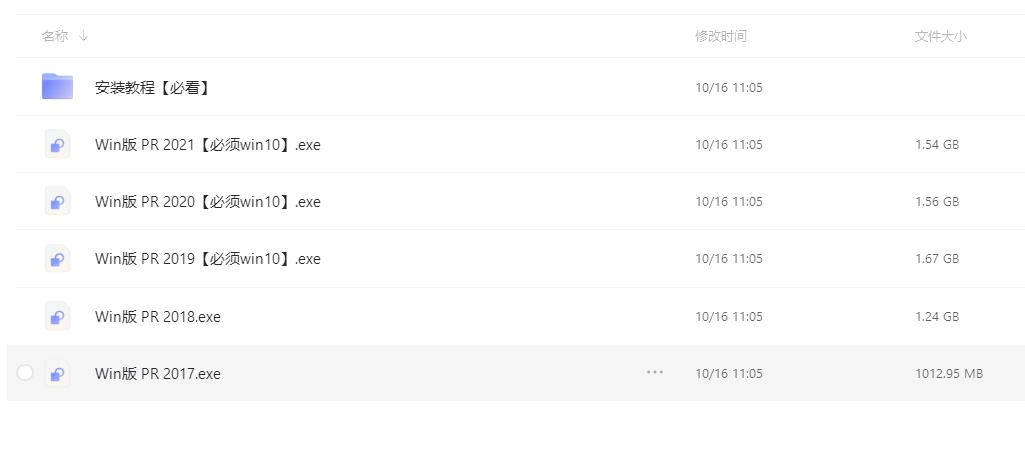
Task: Click the Win版 PR 2018 exe file icon
Action: pos(58,316)
